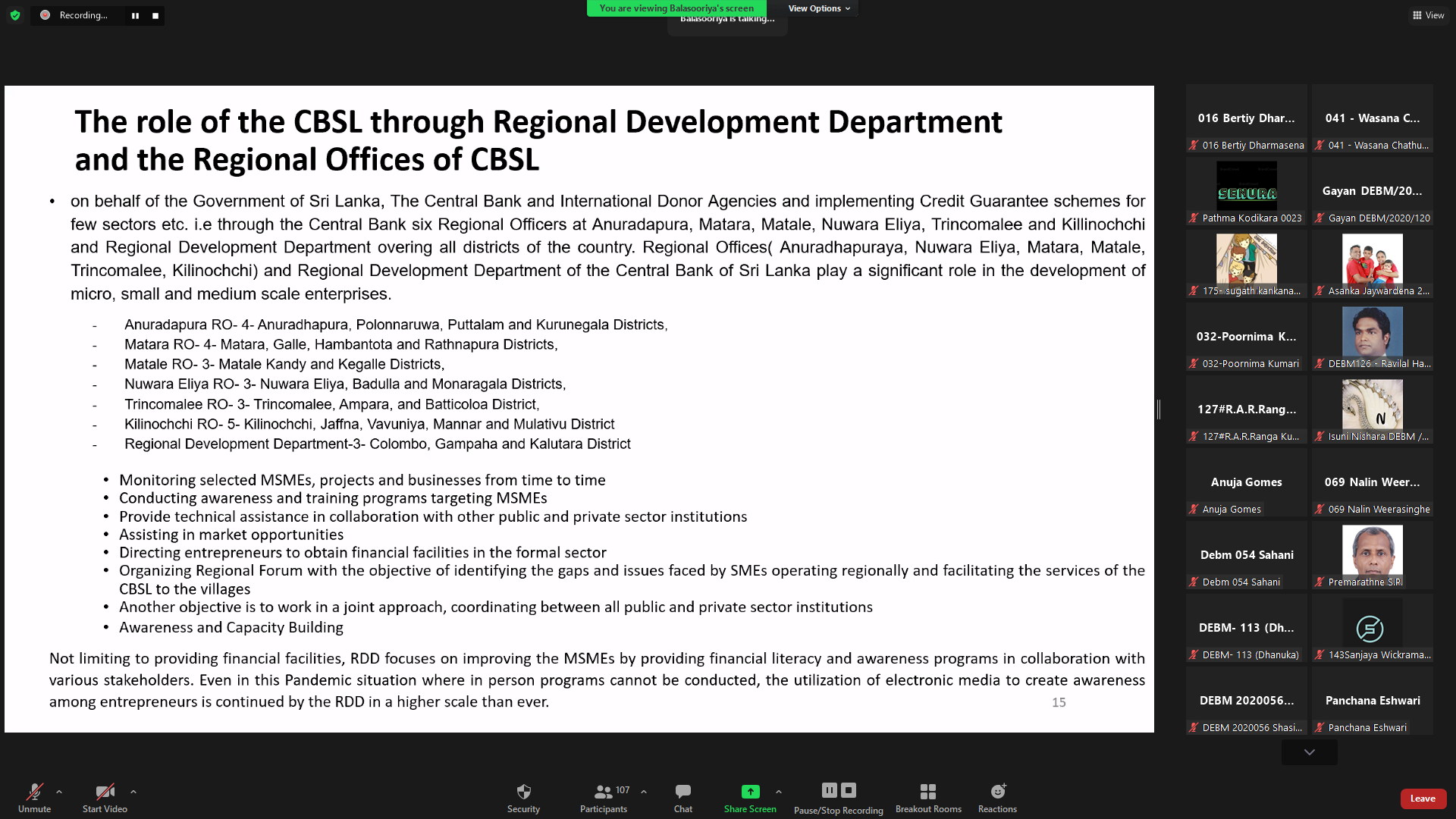
Task: Select the 041 - Wasana Chathu video tile
Action: click(x=1373, y=118)
